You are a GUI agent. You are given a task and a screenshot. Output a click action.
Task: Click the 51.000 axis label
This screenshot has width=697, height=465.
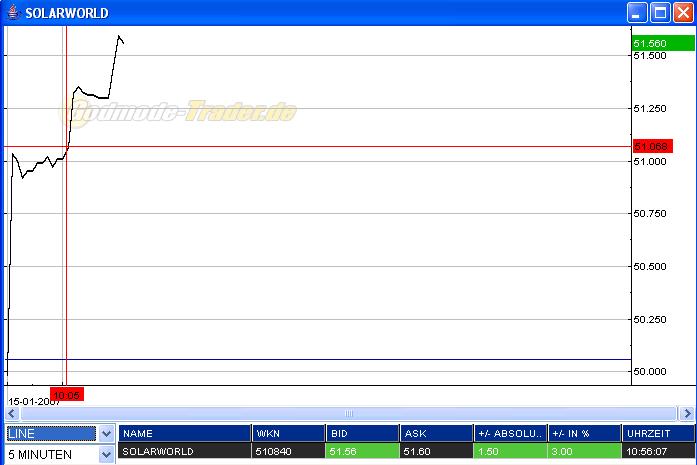point(650,161)
